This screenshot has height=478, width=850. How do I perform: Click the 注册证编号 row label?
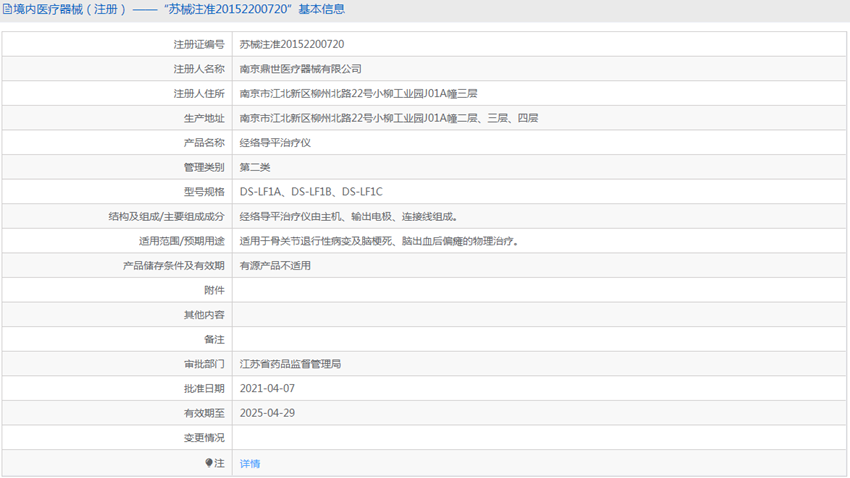(199, 44)
